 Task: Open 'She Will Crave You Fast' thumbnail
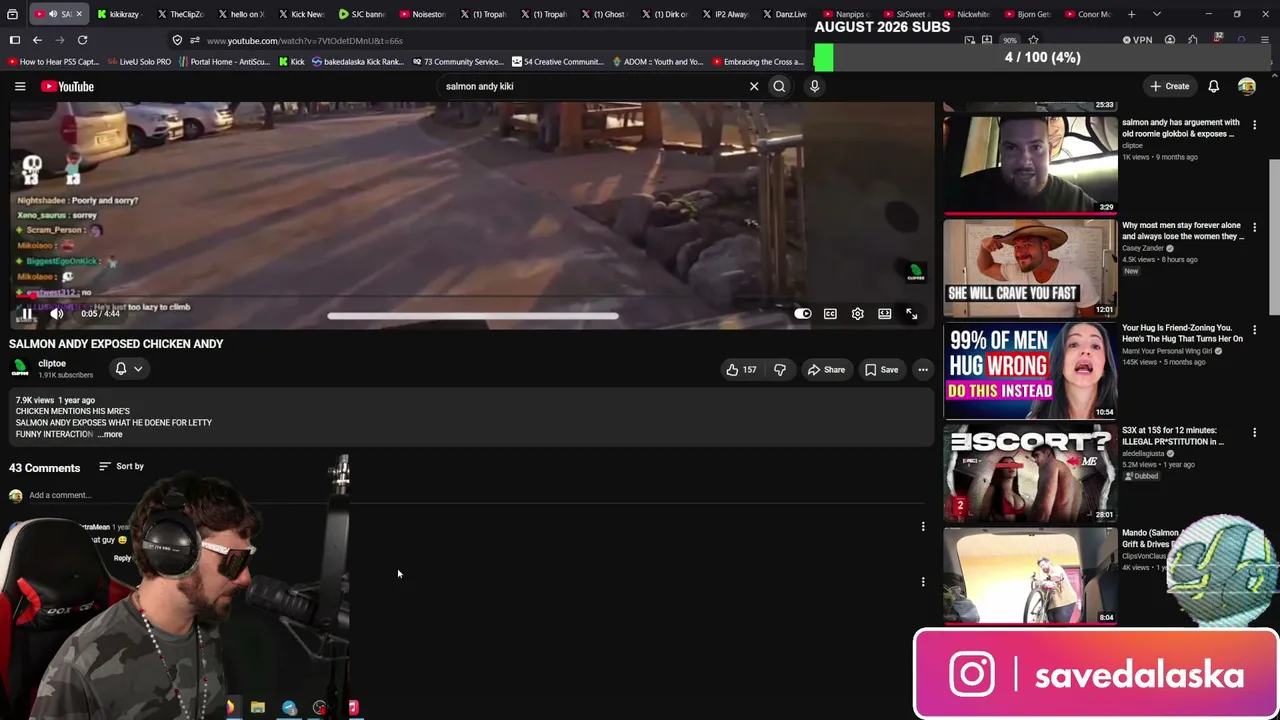(x=1030, y=268)
